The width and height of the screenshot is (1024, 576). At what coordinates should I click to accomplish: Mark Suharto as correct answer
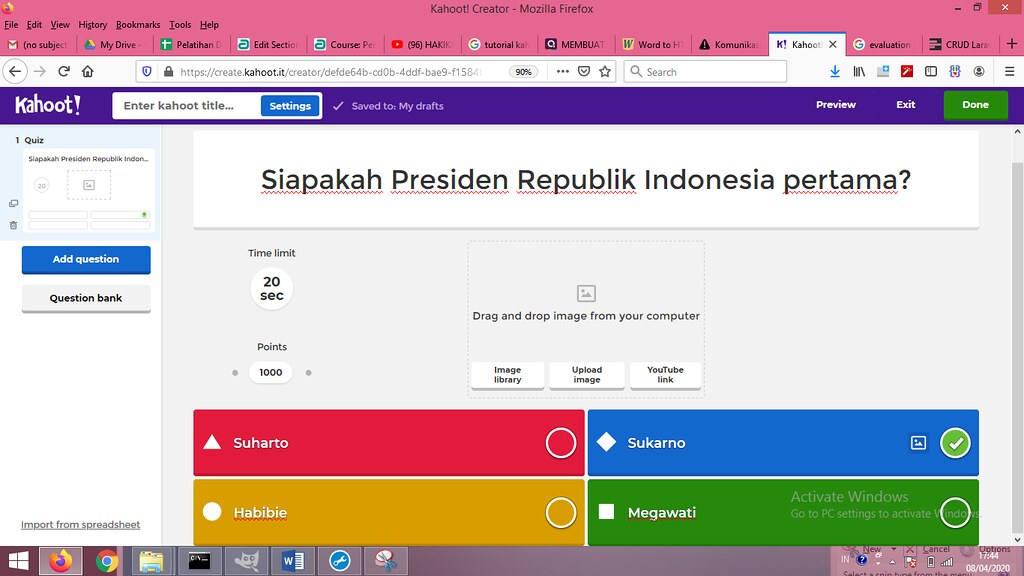(560, 443)
